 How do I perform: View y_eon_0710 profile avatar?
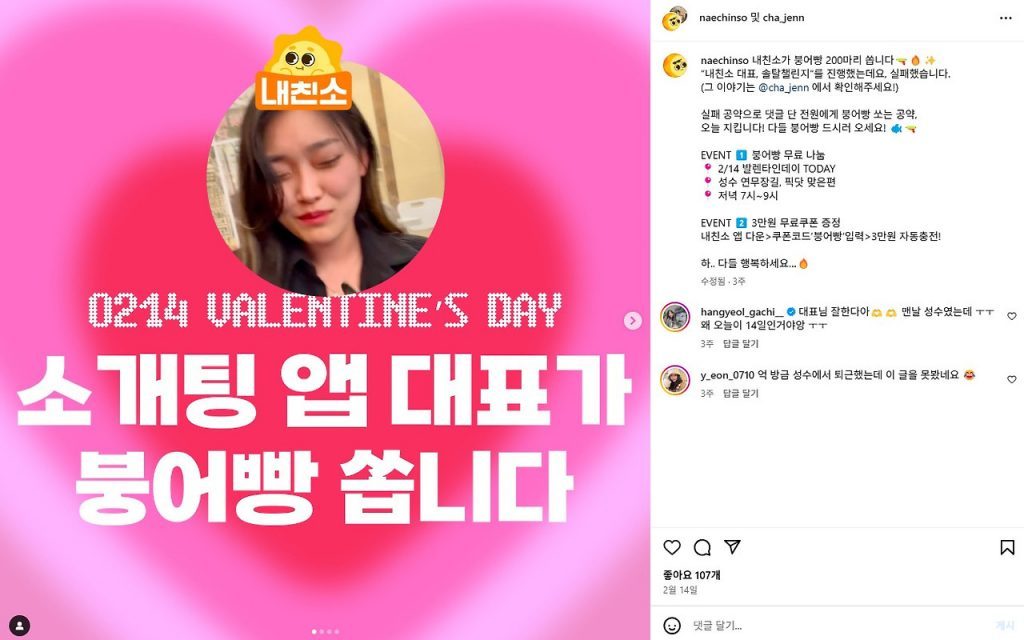(675, 380)
